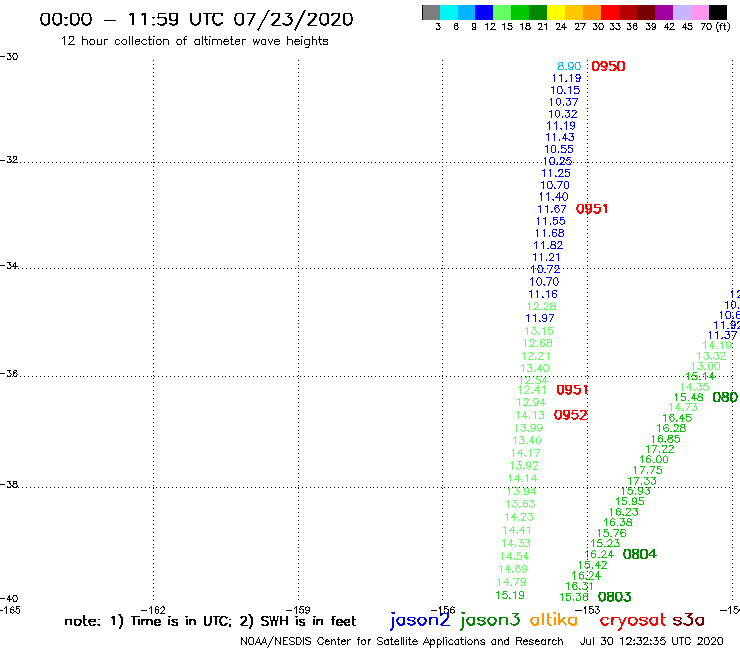
Task: Select the 0803 green time stamp
Action: [614, 597]
